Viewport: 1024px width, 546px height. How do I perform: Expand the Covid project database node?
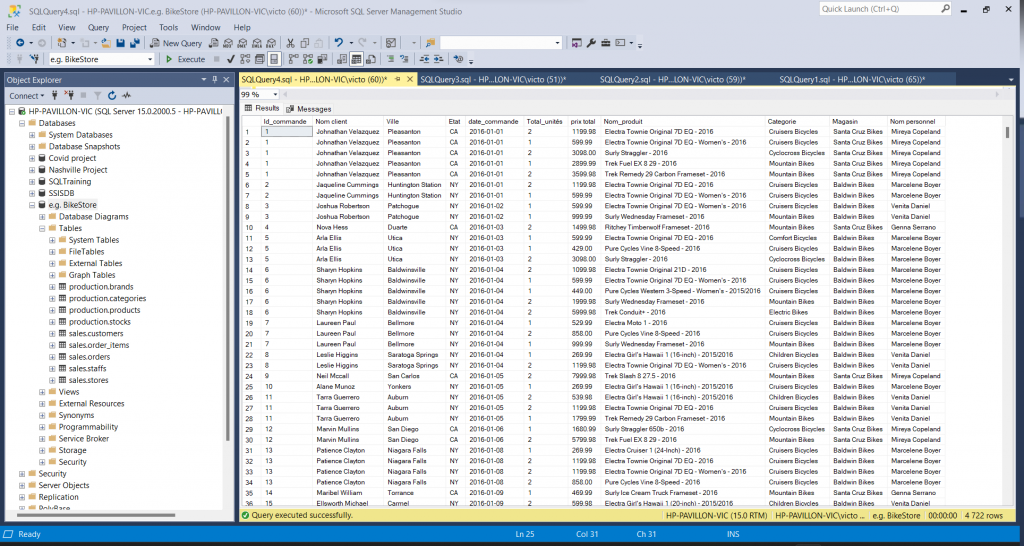tap(32, 158)
